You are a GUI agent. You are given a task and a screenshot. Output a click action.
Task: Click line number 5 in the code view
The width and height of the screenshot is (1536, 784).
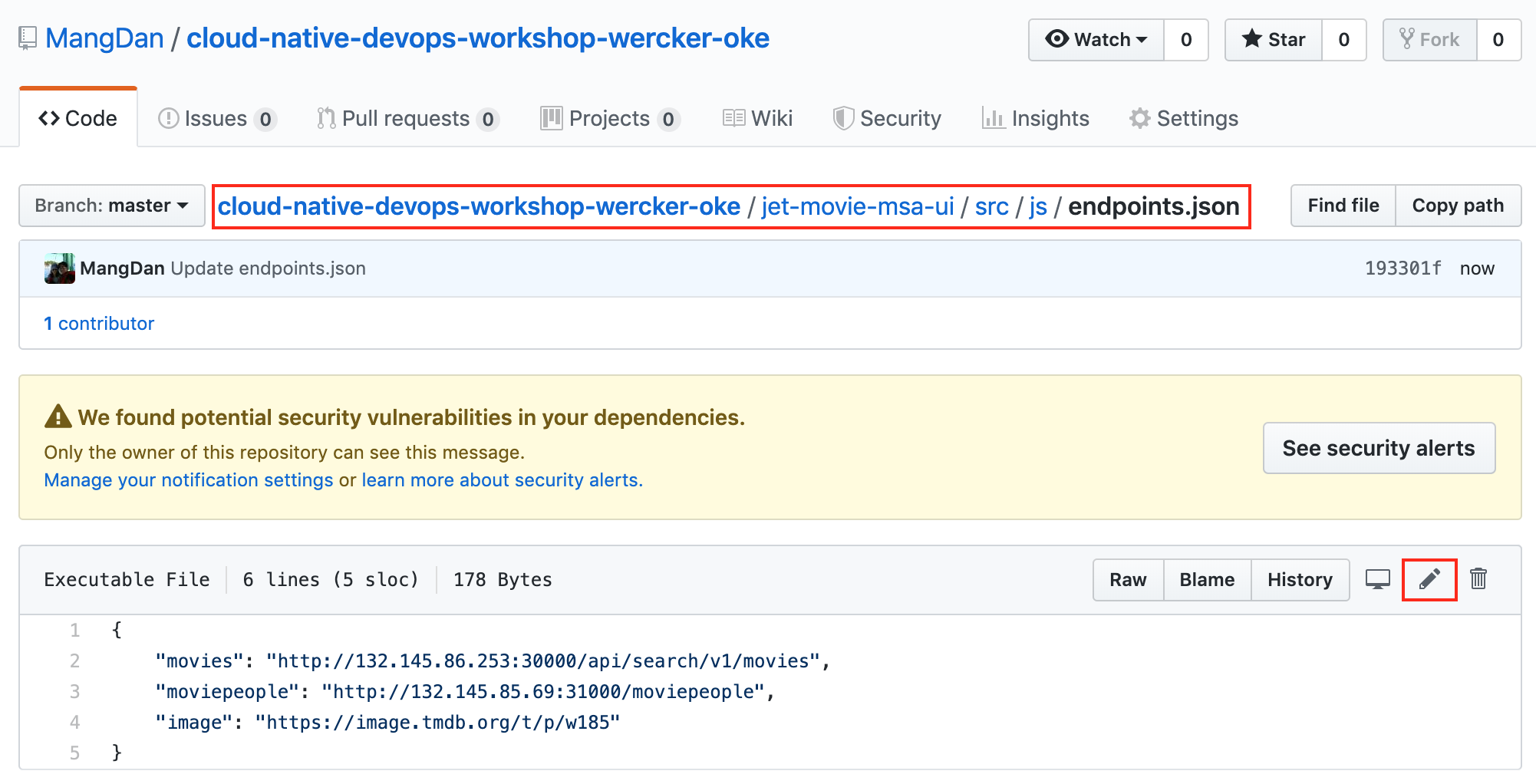(x=75, y=753)
